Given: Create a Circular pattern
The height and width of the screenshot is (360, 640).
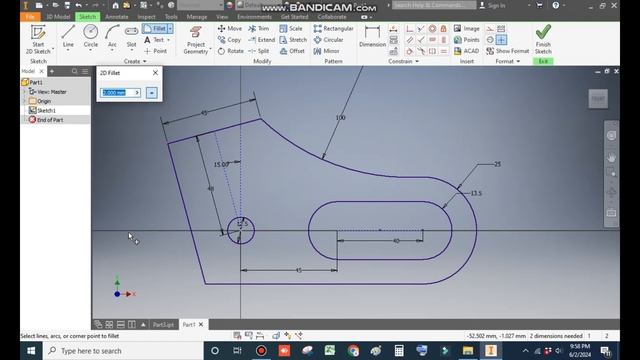Looking at the screenshot, I should tap(329, 40).
